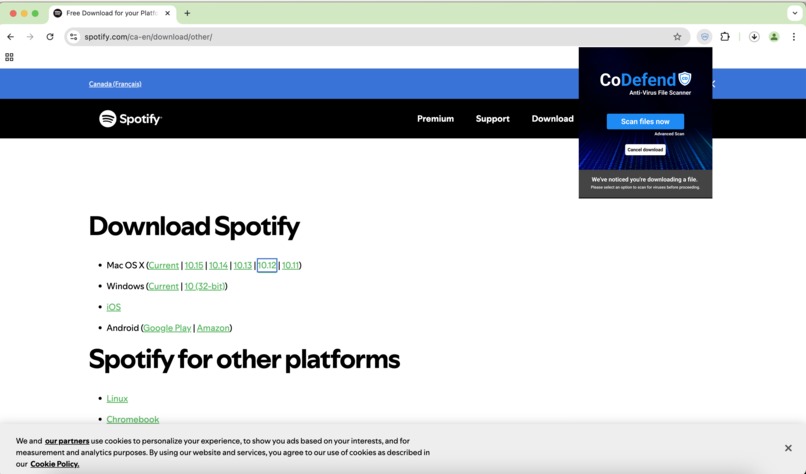The width and height of the screenshot is (806, 474).
Task: Bookmark this page with the star icon
Action: point(677,37)
